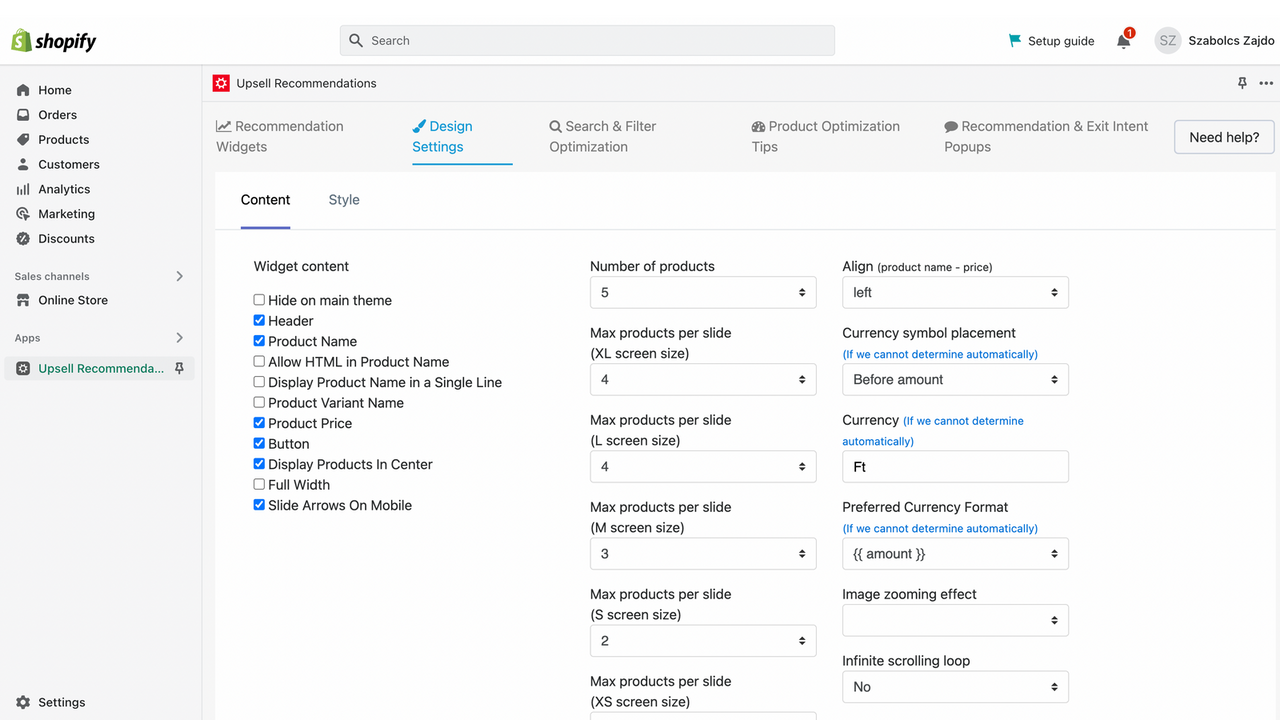Enable Hide on main theme checkbox

pyautogui.click(x=259, y=300)
